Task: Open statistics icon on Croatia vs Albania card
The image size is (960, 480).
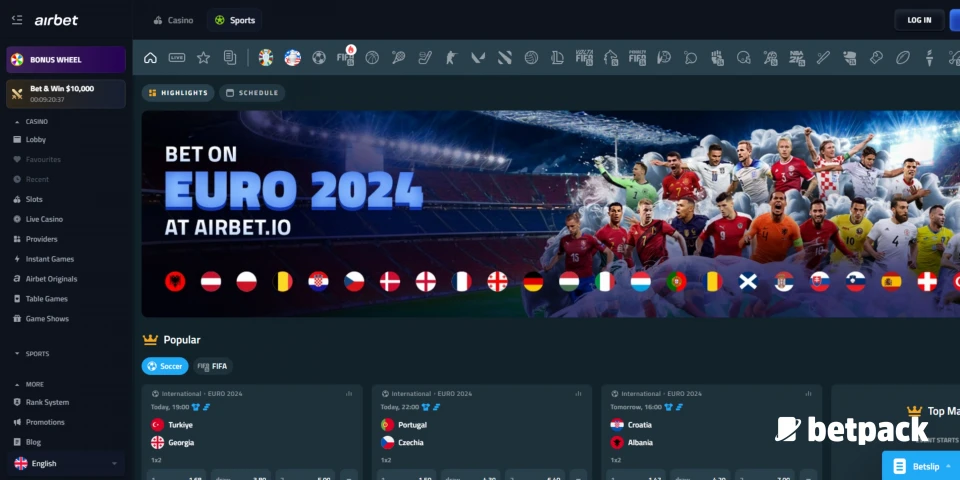Action: pos(808,394)
